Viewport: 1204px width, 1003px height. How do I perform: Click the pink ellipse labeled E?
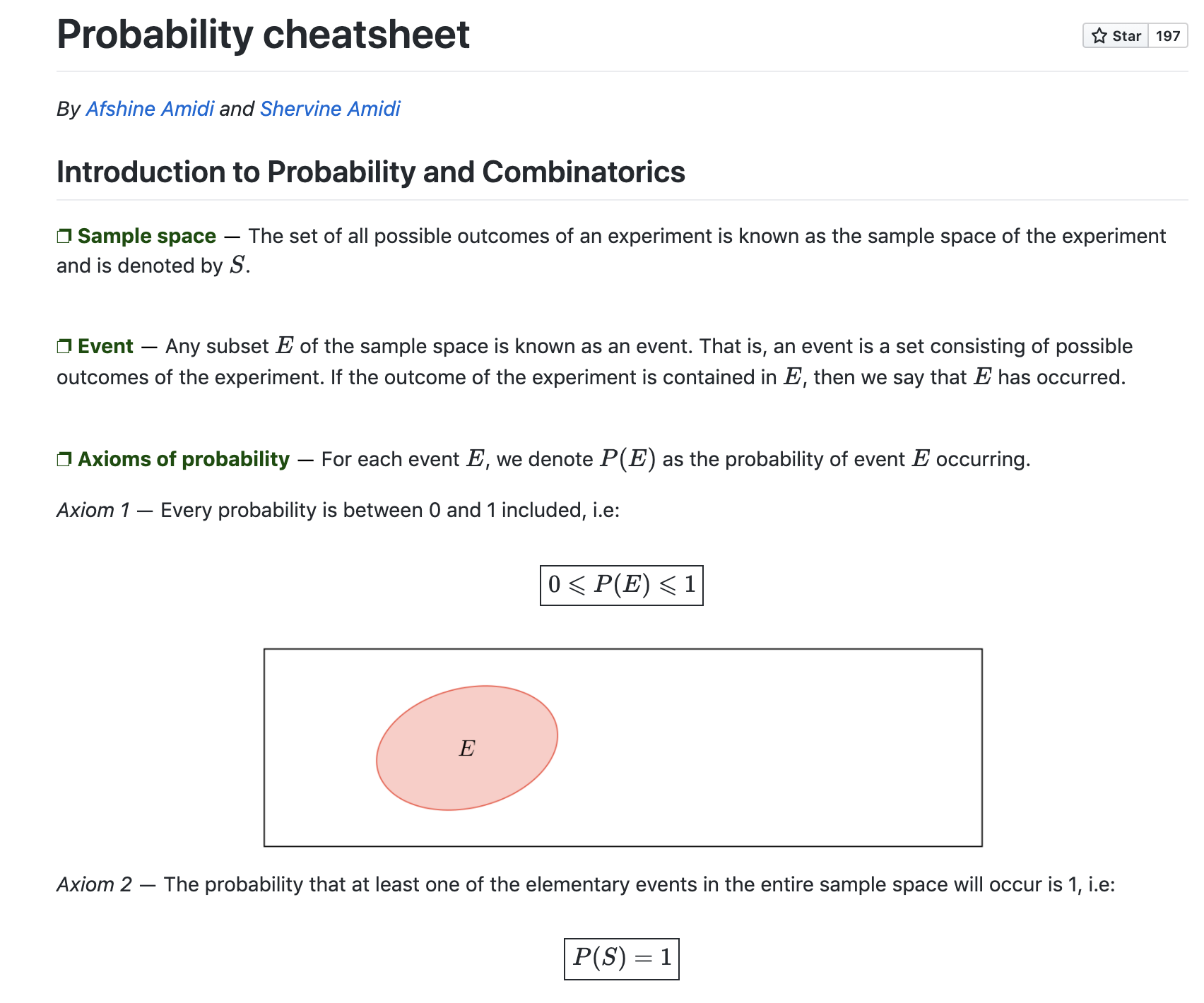point(467,748)
